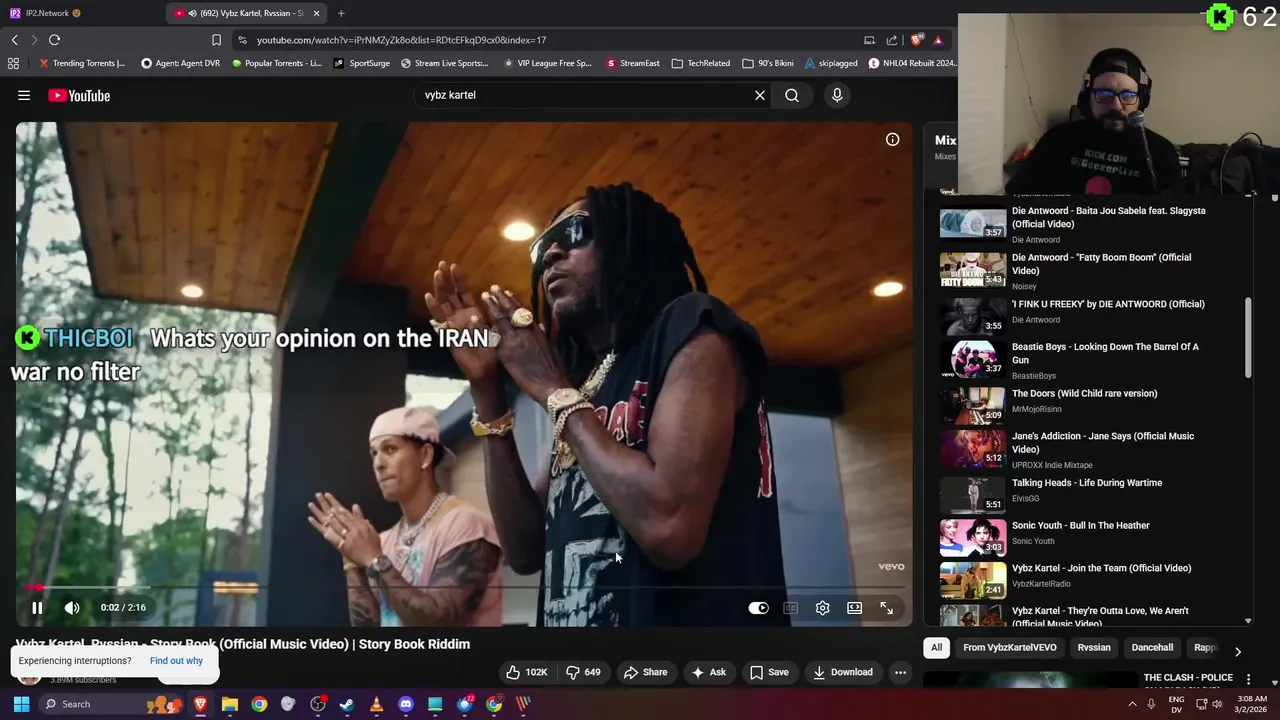Viewport: 1280px width, 720px height.
Task: Select the Dancehall chip
Action: 1152,648
